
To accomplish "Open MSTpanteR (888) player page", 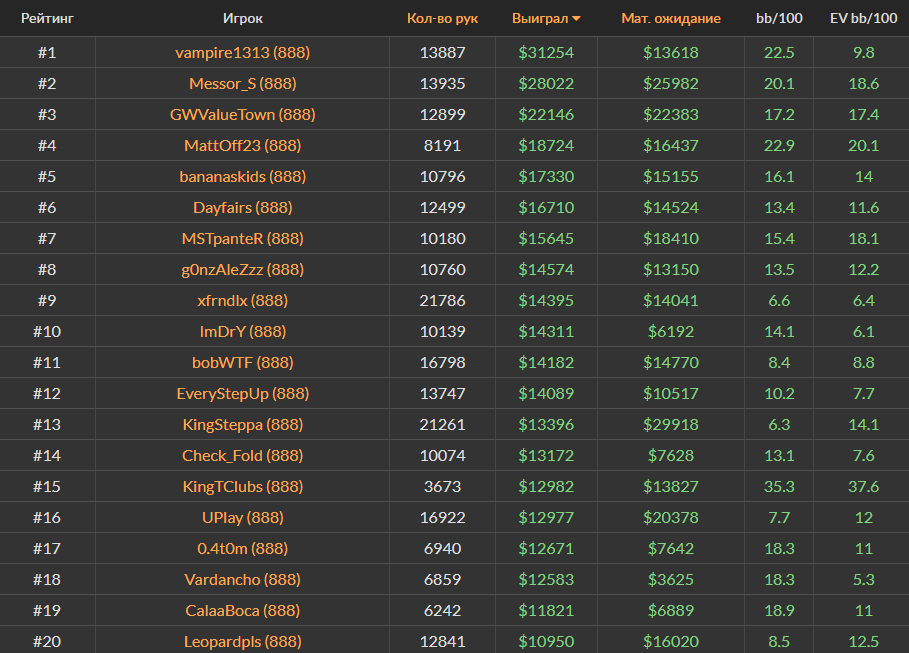I will 242,239.
